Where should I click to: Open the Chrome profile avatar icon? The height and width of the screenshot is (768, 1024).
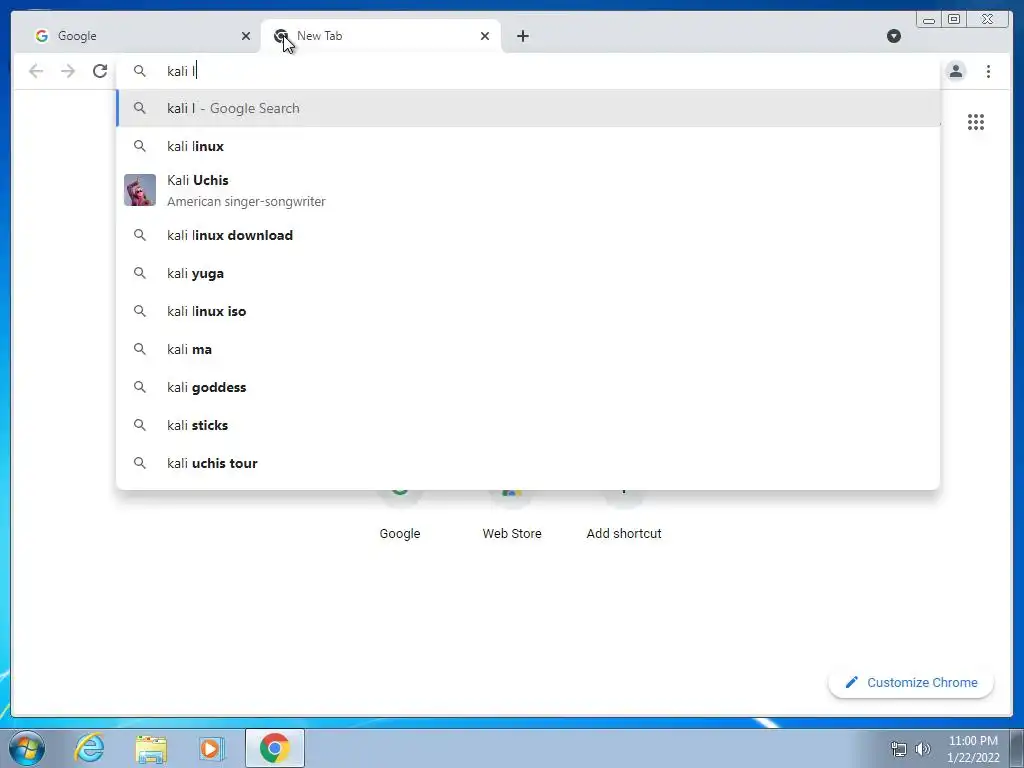pyautogui.click(x=956, y=71)
